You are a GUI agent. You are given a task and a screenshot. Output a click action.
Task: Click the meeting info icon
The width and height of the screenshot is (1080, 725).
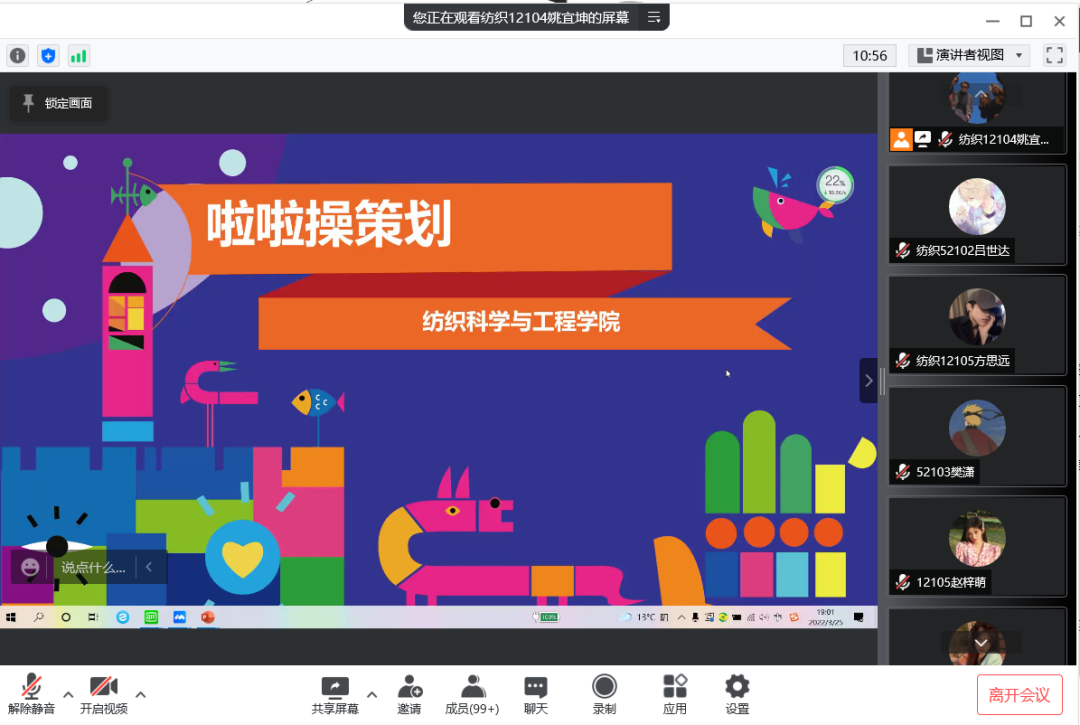coord(17,56)
